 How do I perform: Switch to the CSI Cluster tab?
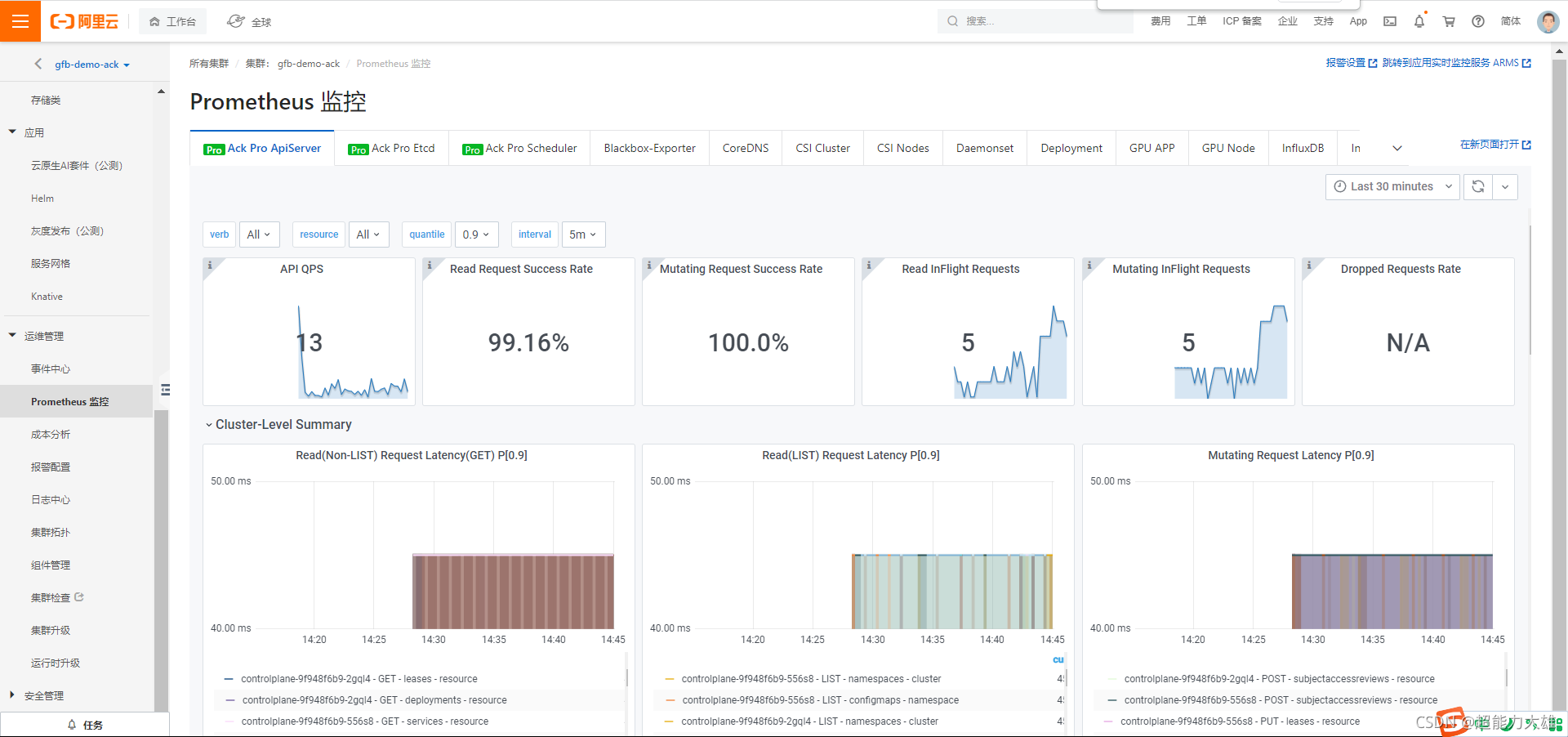coord(823,148)
